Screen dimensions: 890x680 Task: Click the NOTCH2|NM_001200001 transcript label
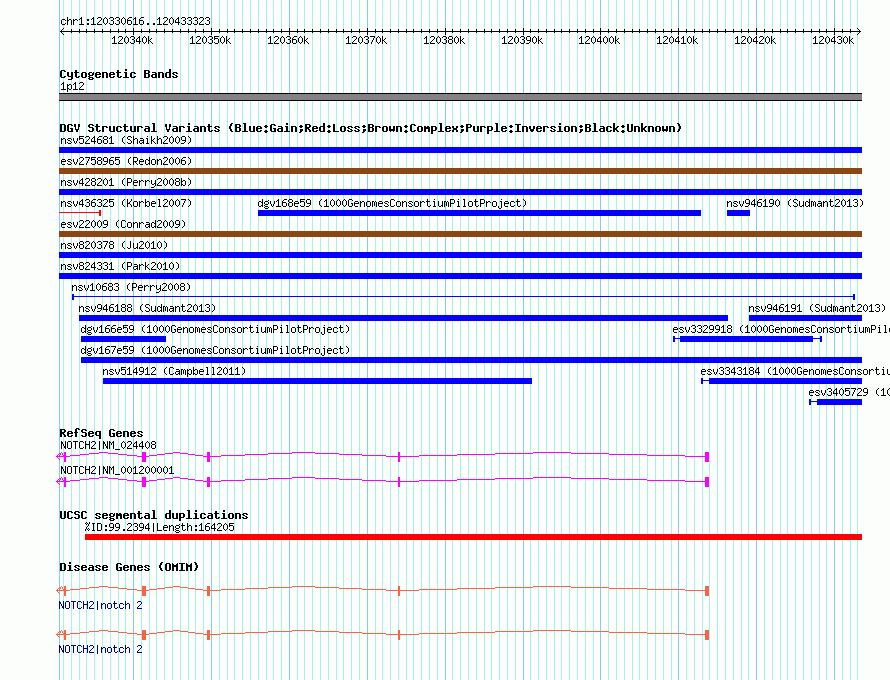[x=117, y=471]
